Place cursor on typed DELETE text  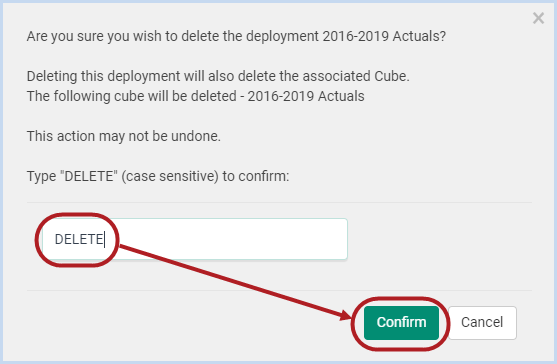click(79, 239)
